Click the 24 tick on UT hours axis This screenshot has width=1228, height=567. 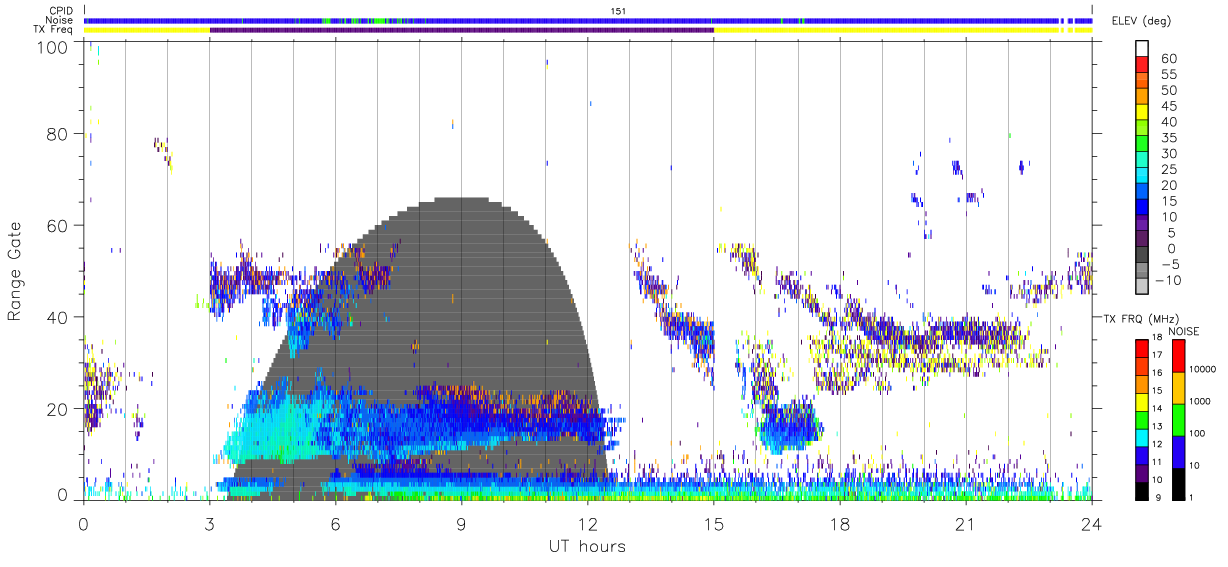point(1092,523)
